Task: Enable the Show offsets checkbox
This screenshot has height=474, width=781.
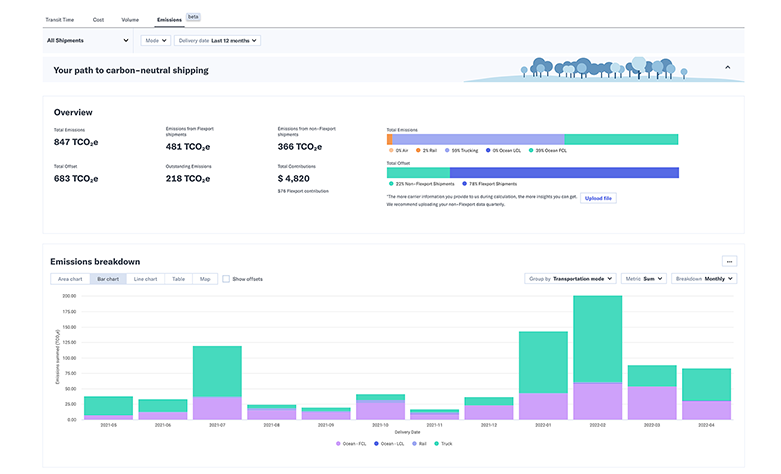Action: point(226,279)
